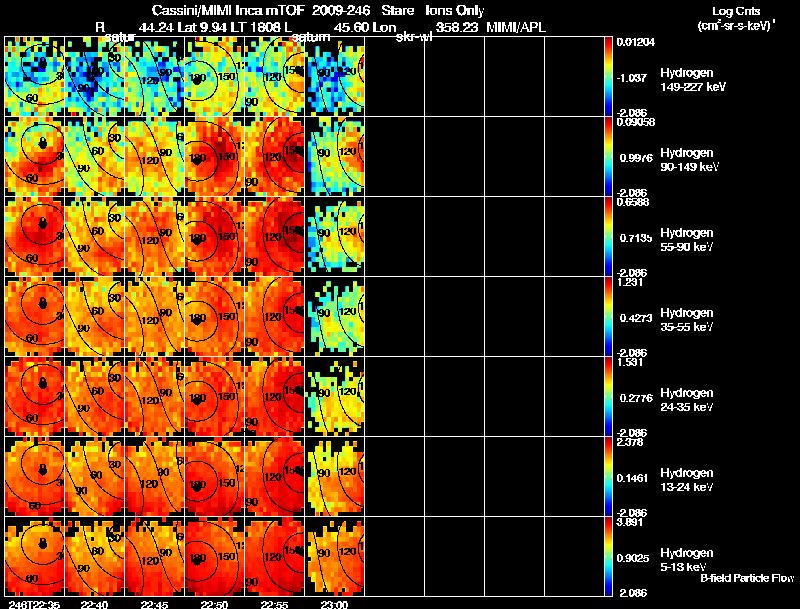
Task: Pick the 23:00 image in the Hydrogen 5-13 keV row
Action: (335, 556)
